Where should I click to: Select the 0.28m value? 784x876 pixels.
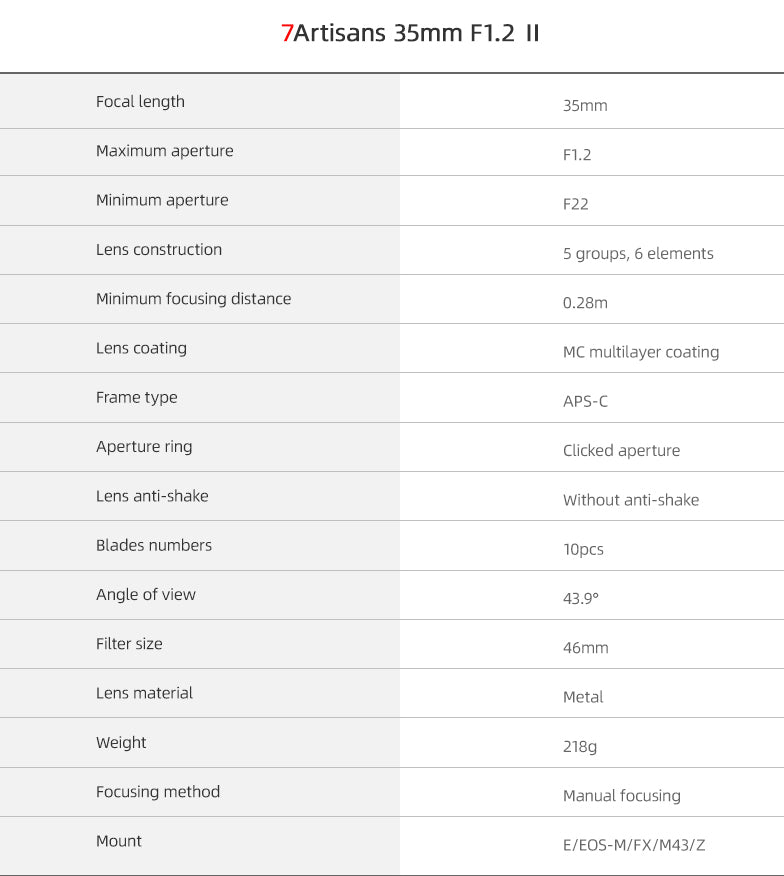click(585, 303)
